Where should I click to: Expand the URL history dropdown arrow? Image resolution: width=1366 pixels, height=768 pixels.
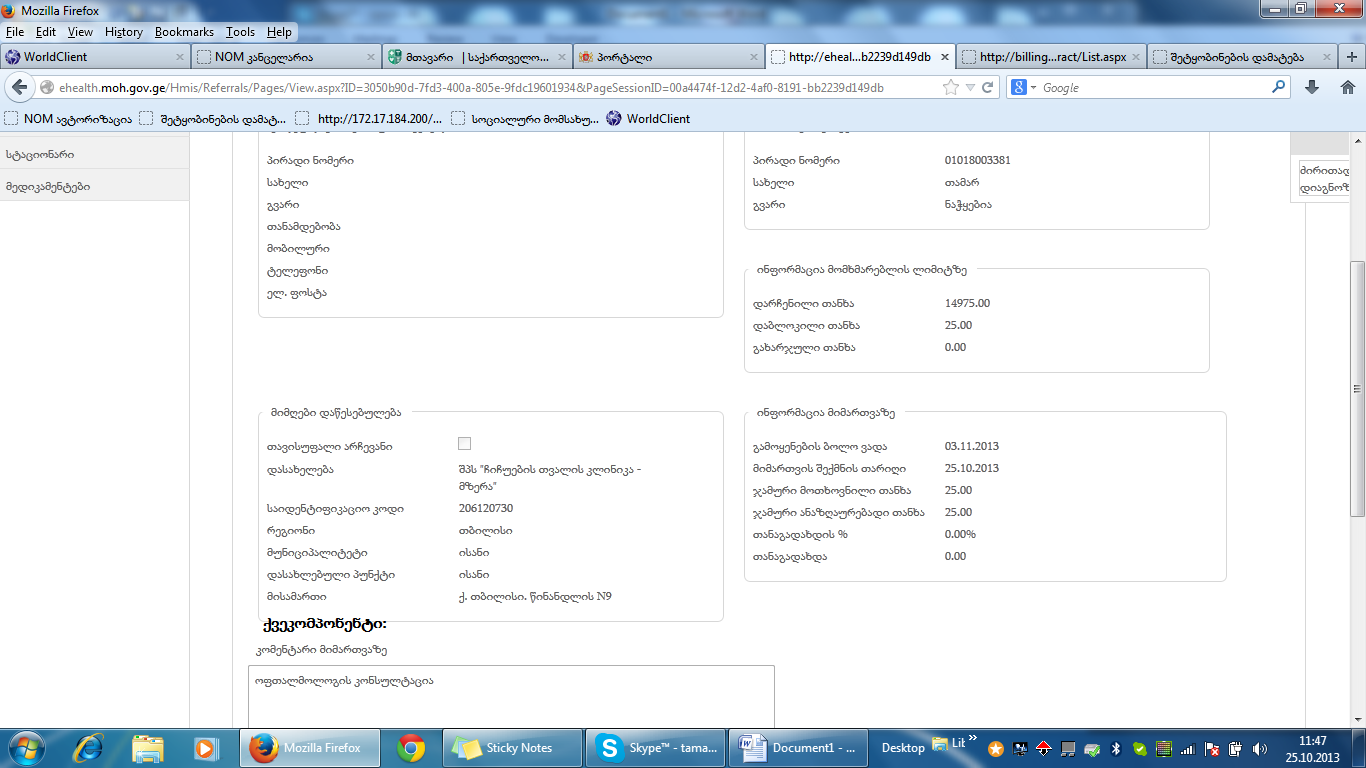click(x=970, y=88)
